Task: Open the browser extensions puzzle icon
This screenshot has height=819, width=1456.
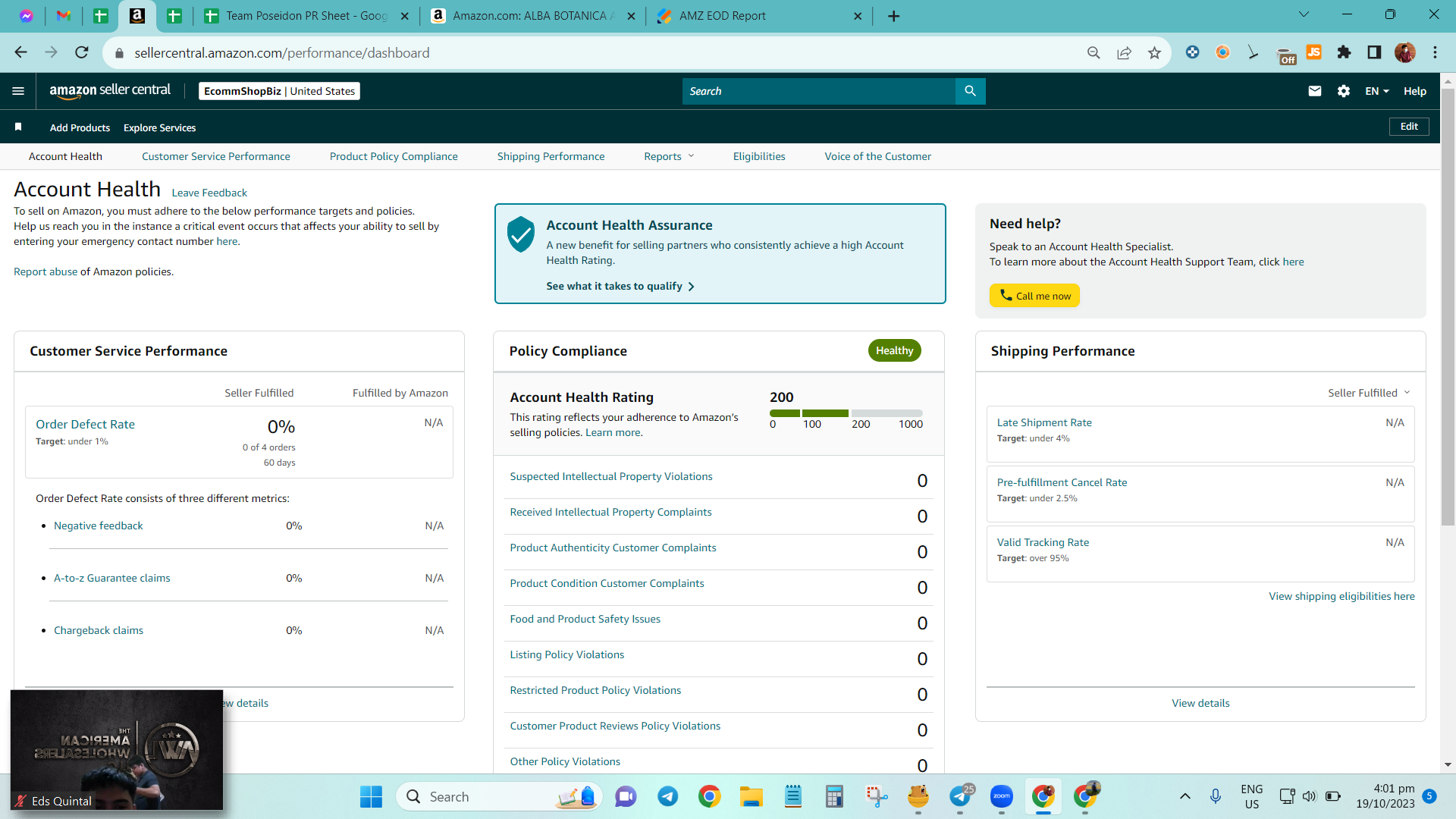Action: click(x=1344, y=52)
